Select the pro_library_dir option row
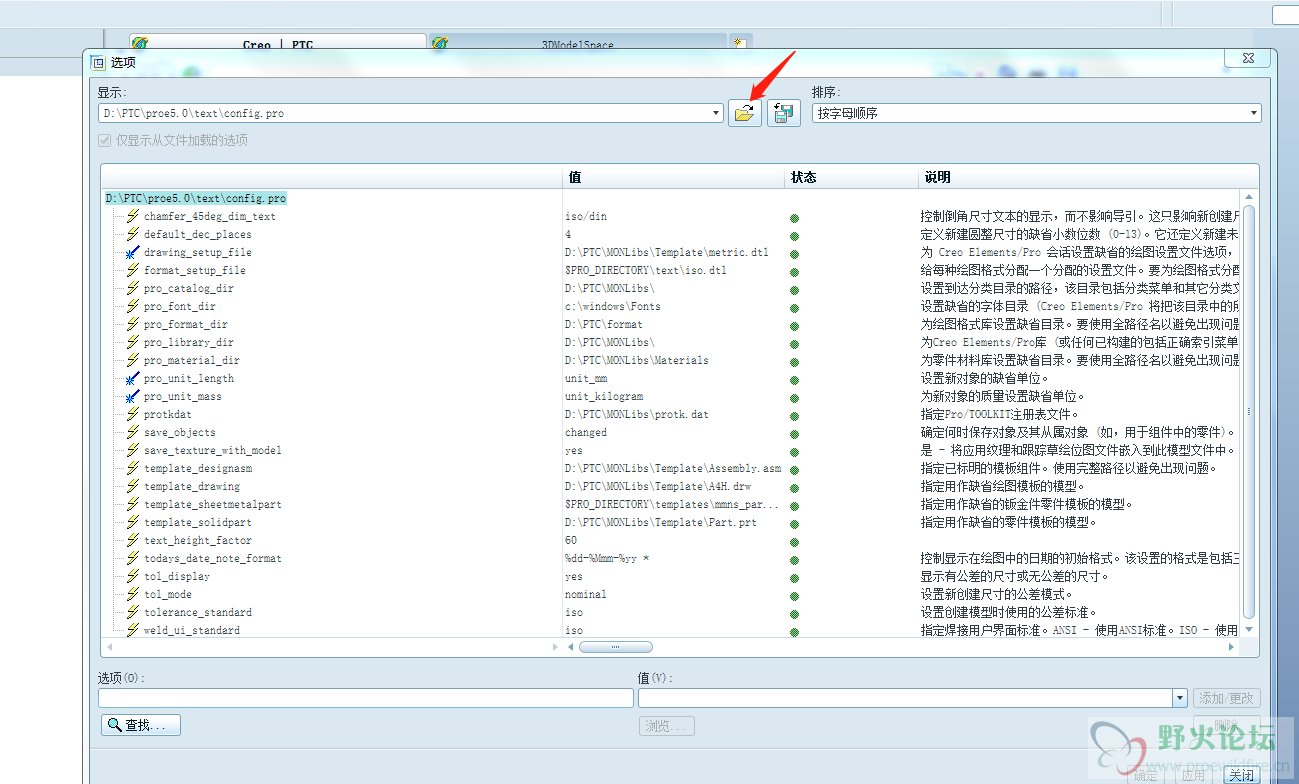Screen dimensions: 1299x784 [188, 342]
